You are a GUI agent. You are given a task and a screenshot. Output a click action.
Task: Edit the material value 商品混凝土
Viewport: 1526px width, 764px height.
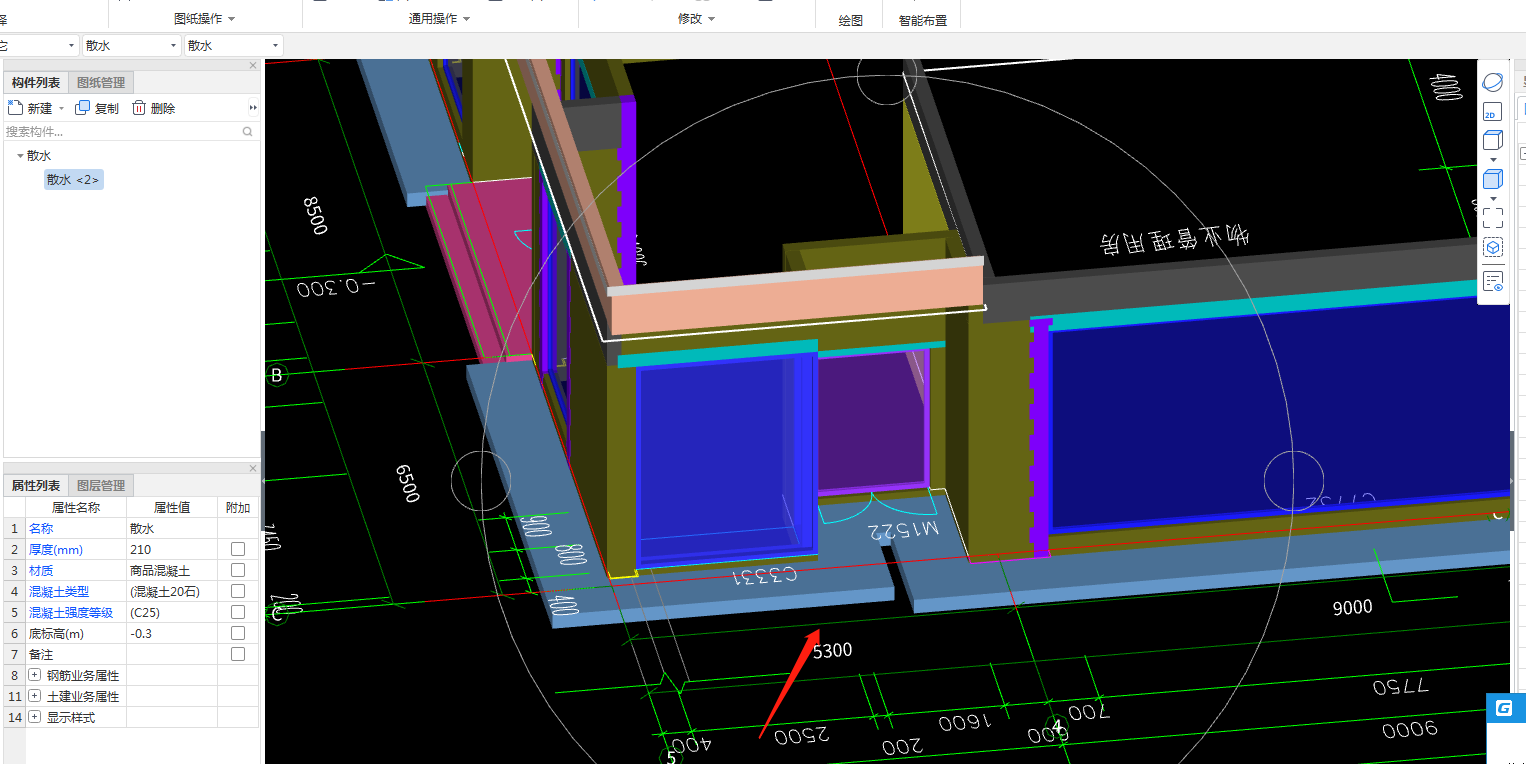172,570
